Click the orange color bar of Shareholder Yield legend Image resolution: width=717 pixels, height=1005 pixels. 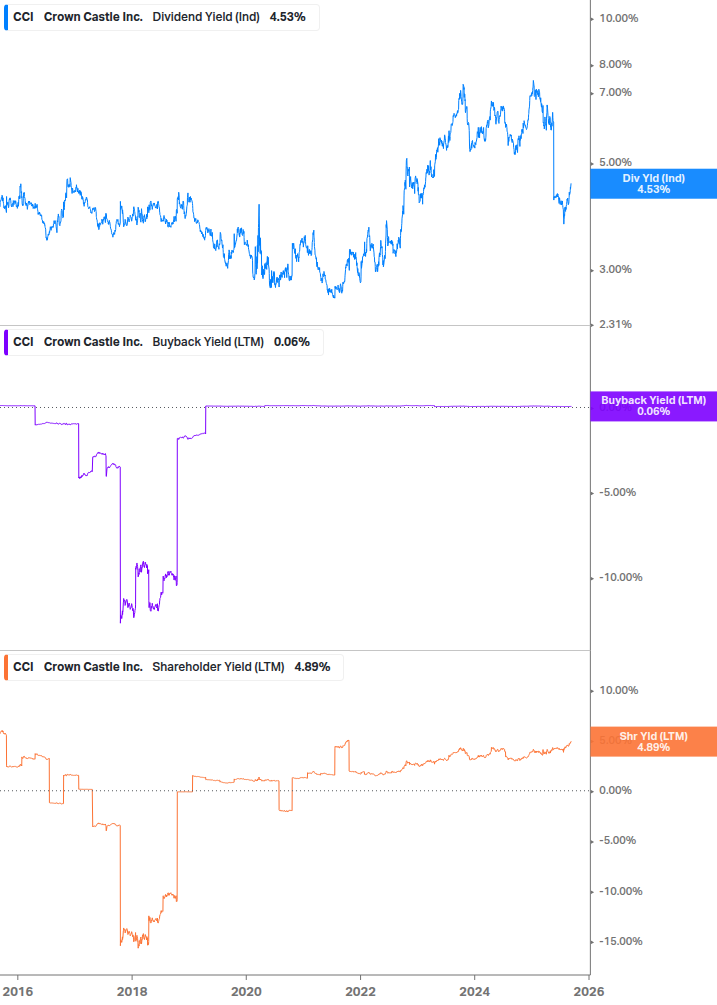click(6, 667)
